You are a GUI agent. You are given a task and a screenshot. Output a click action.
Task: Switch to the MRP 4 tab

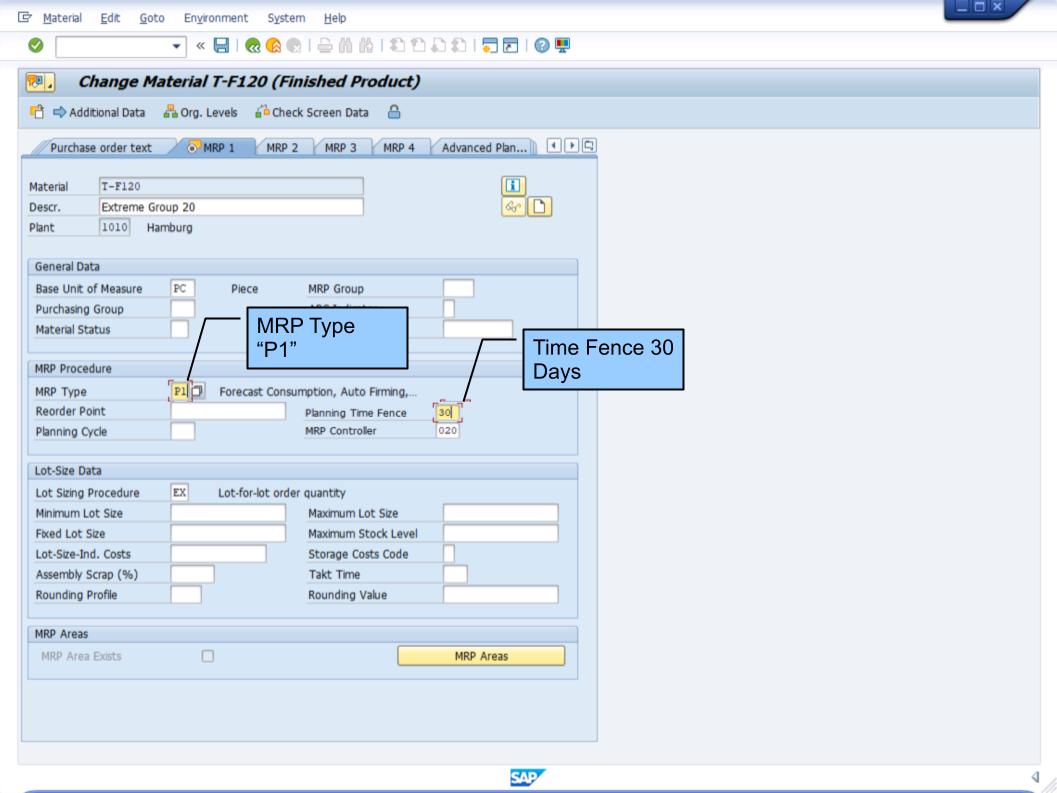(399, 148)
